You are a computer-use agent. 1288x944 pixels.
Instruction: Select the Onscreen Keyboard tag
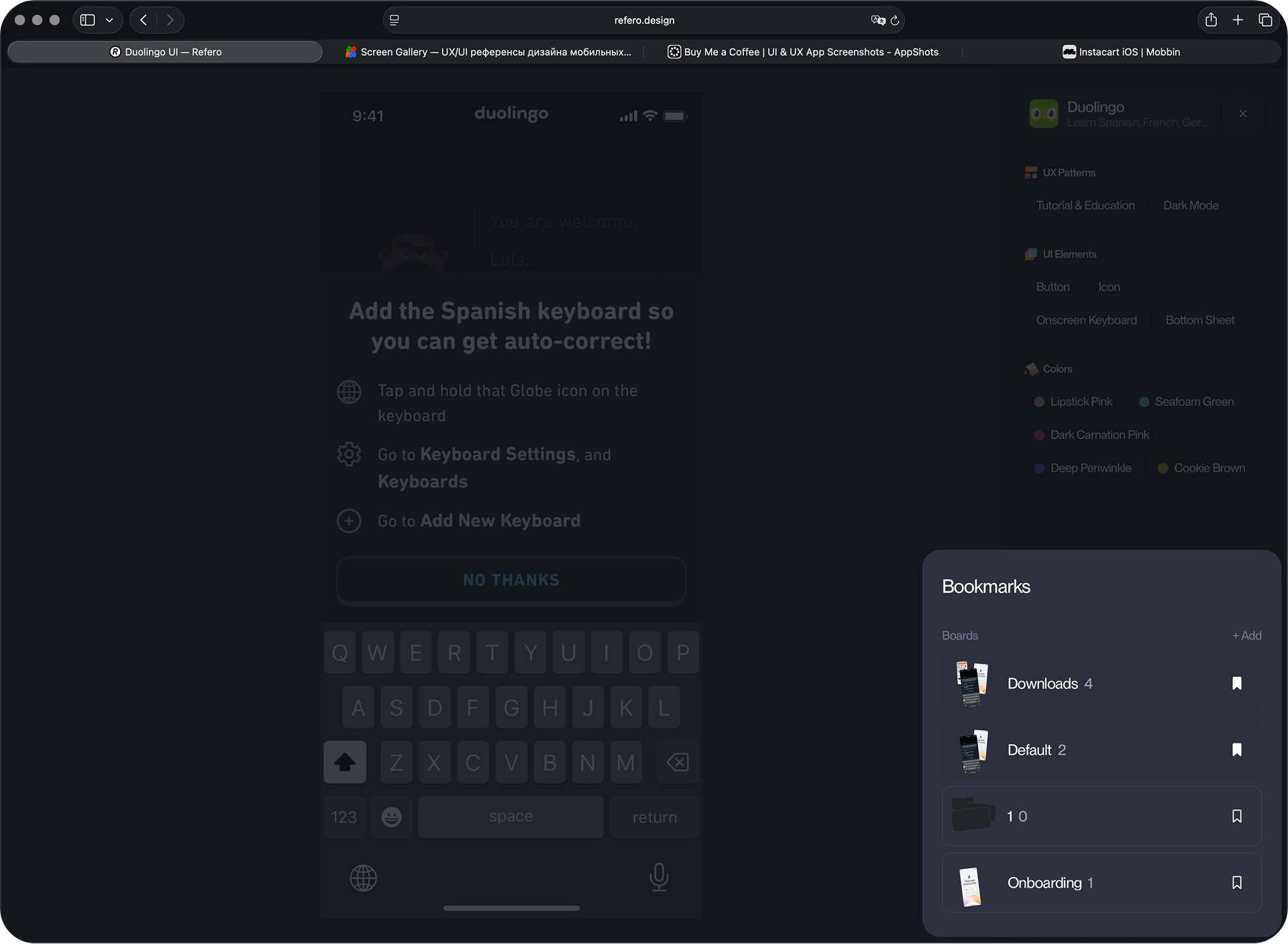[1087, 320]
